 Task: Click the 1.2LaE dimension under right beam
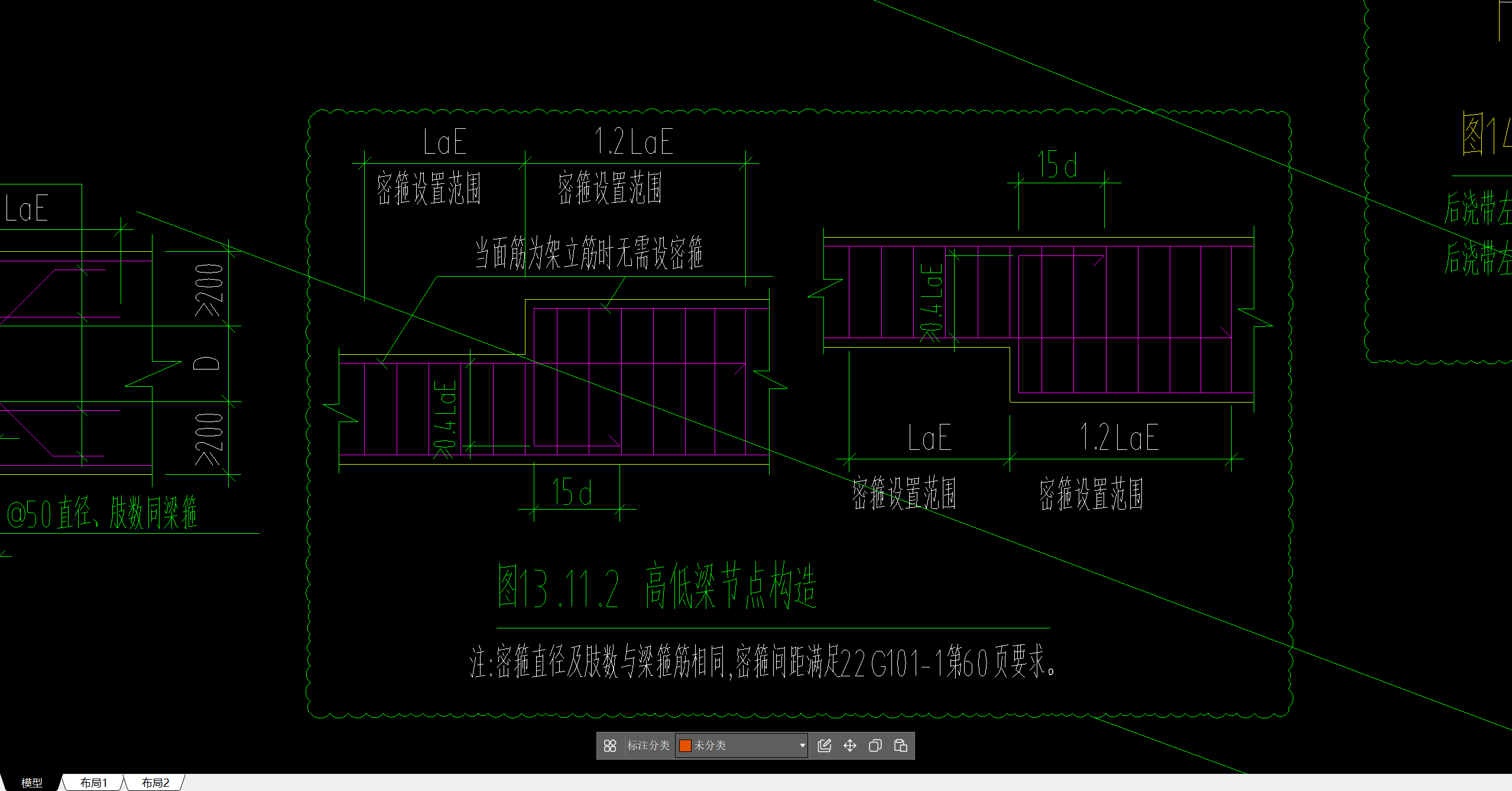click(1119, 437)
